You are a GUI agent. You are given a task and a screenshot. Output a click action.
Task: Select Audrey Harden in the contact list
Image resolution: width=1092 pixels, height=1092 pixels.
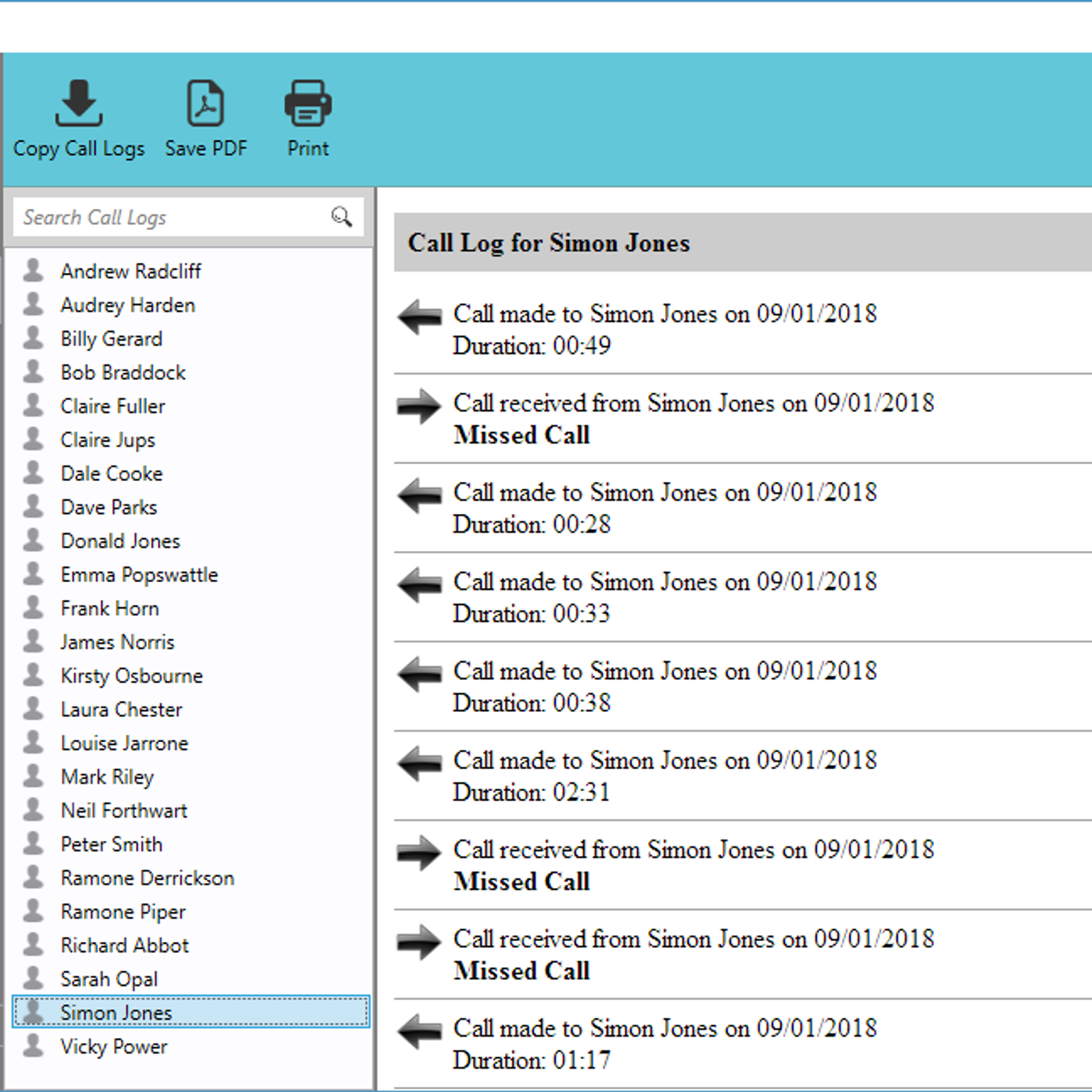tap(128, 305)
